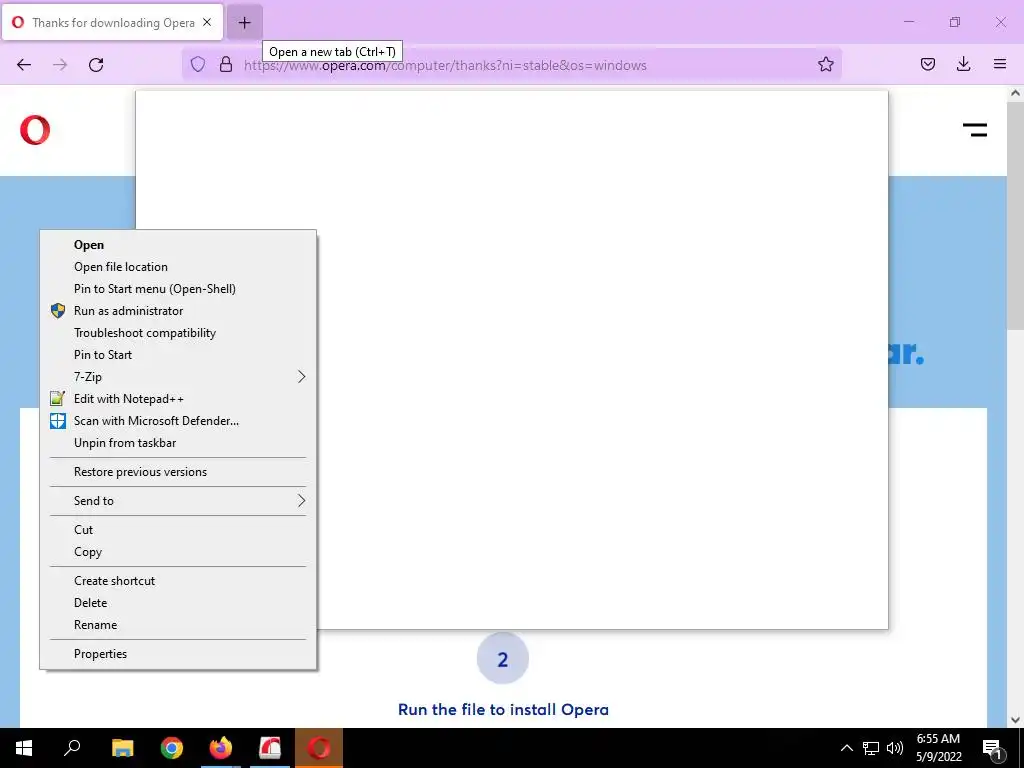Viewport: 1024px width, 768px height.
Task: Choose Edit with Notepad++
Action: (x=178, y=399)
